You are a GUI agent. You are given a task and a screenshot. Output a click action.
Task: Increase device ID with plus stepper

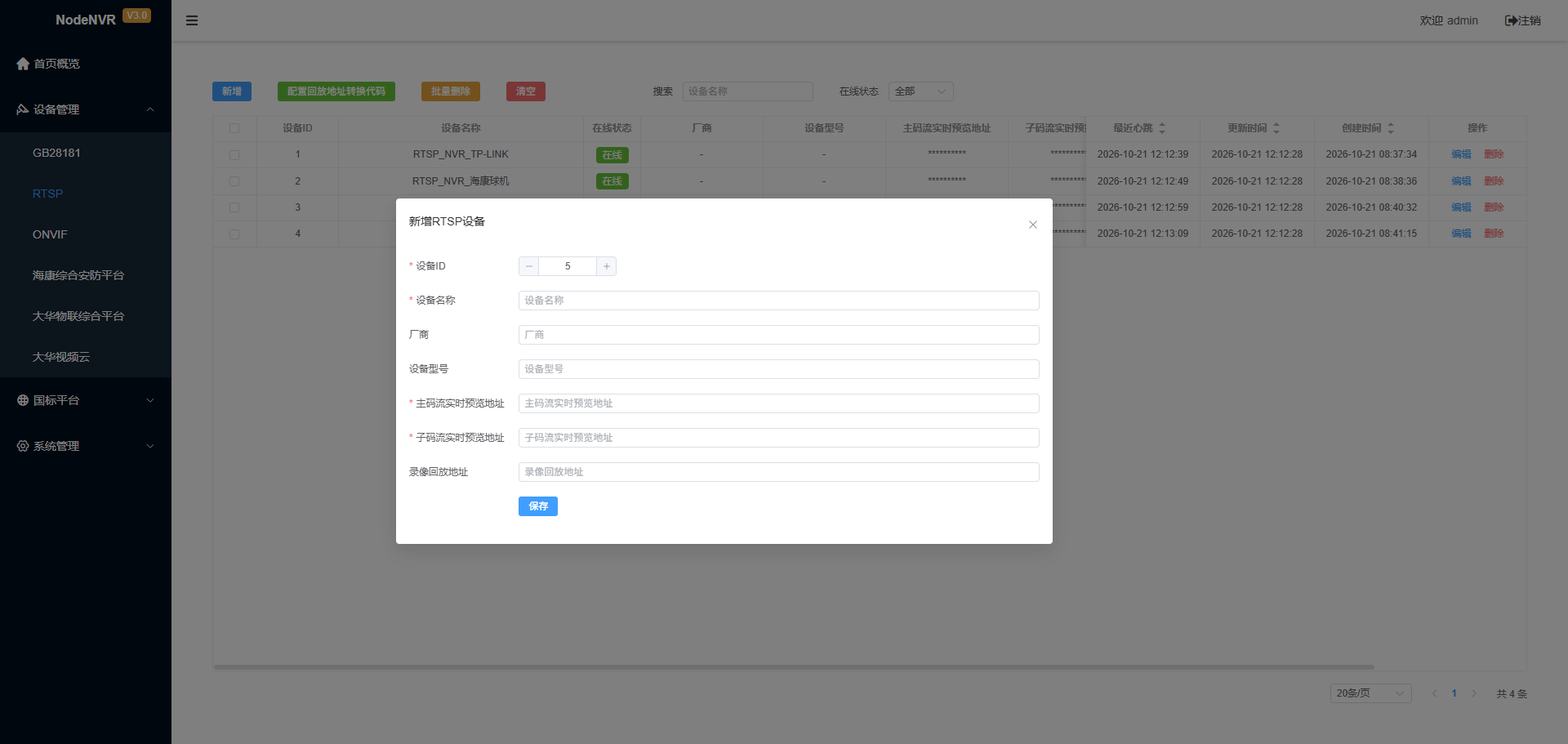point(606,266)
